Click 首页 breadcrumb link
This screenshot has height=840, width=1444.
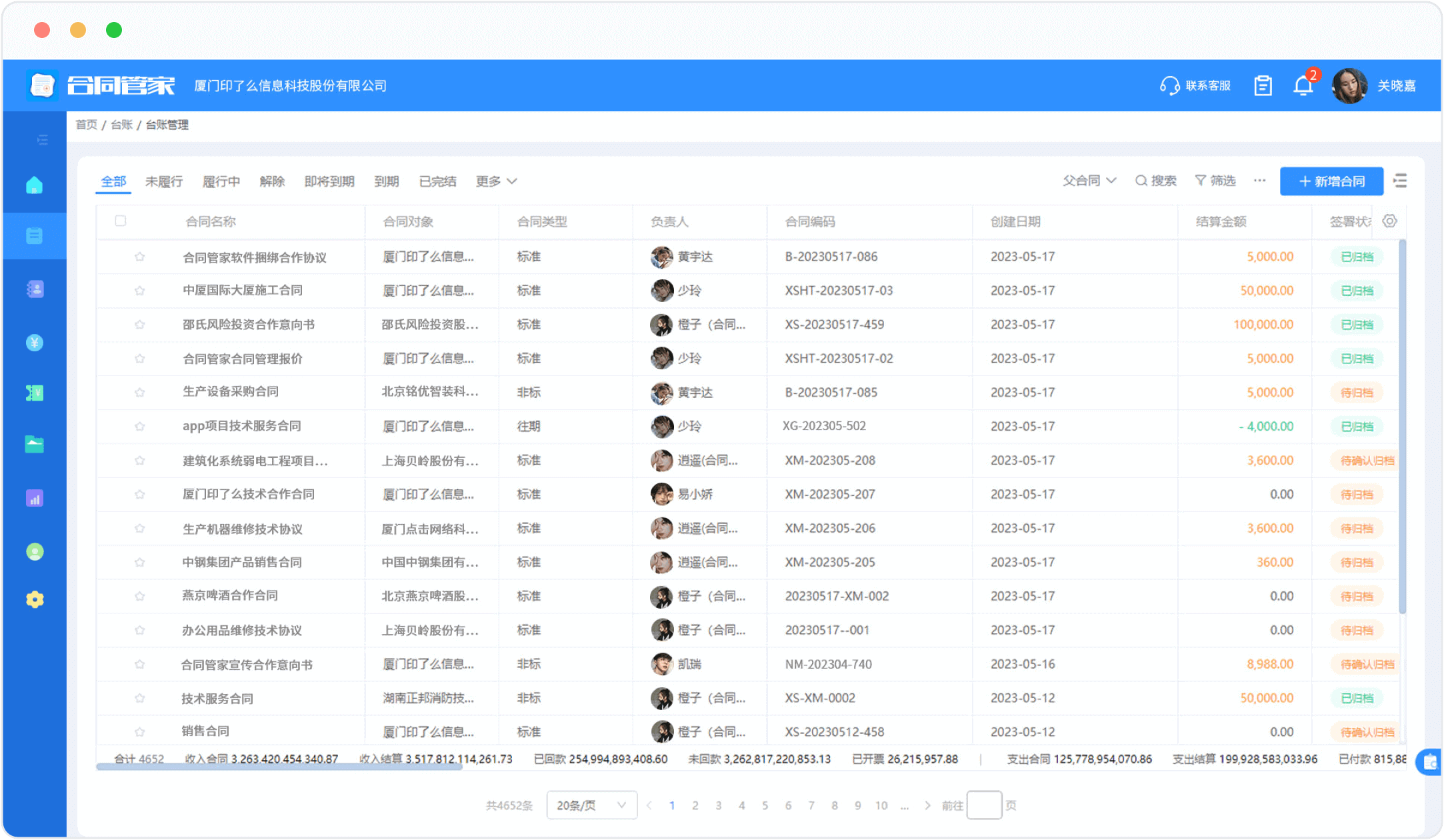(86, 125)
